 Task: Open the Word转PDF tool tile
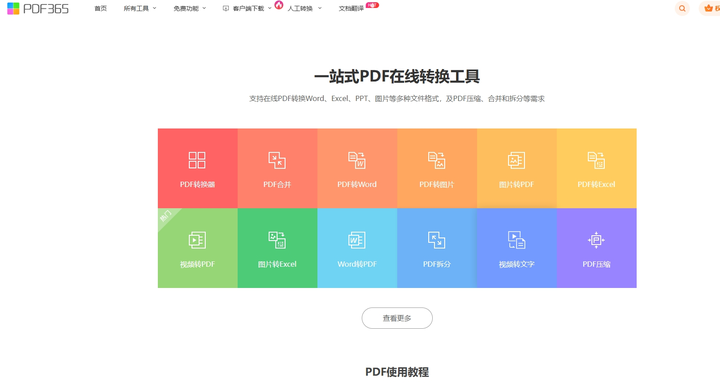point(357,248)
